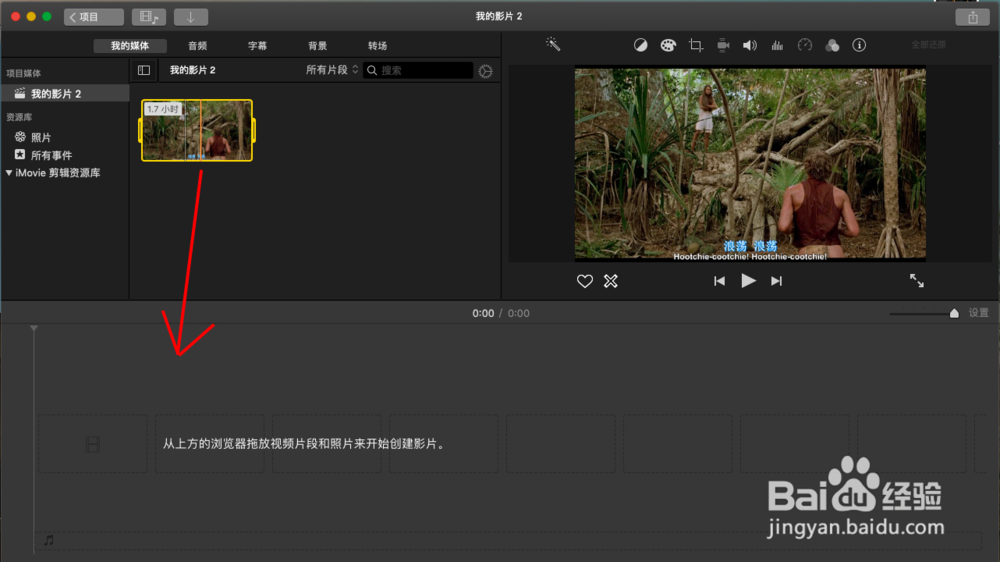The height and width of the screenshot is (562, 1000).
Task: Open the timeline 设置 settings
Action: coord(978,313)
